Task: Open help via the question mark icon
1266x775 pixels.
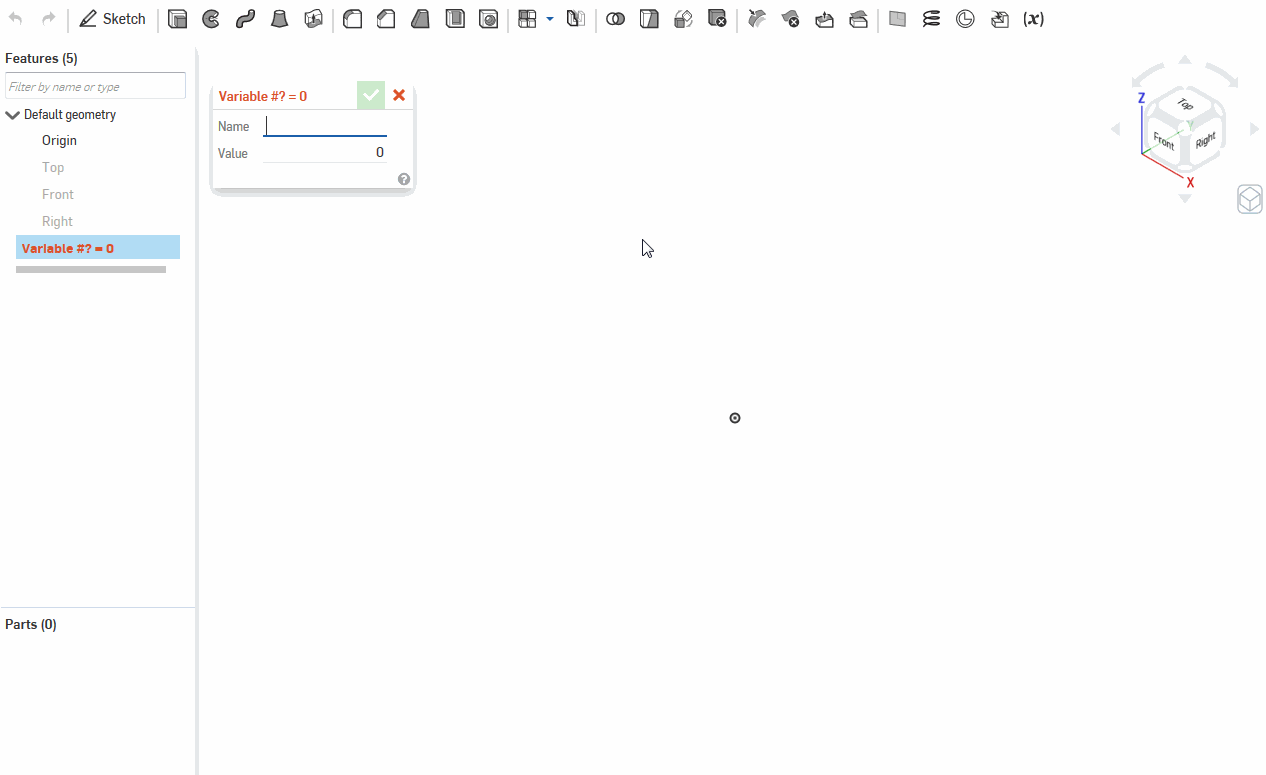Action: pyautogui.click(x=403, y=178)
